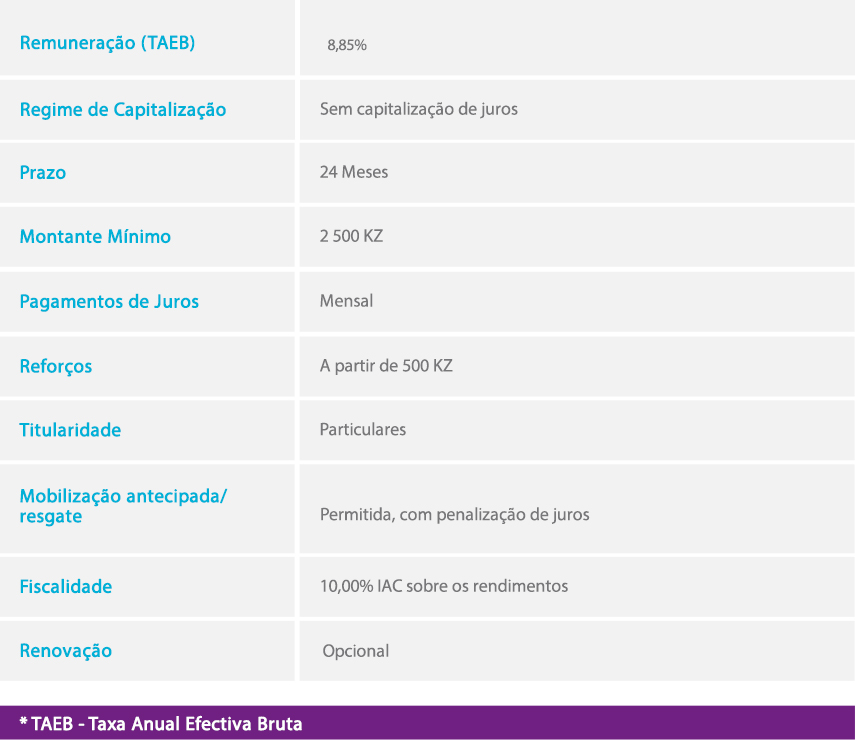
Task: Select the Permitida, com penalização de juros text
Action: [x=454, y=515]
